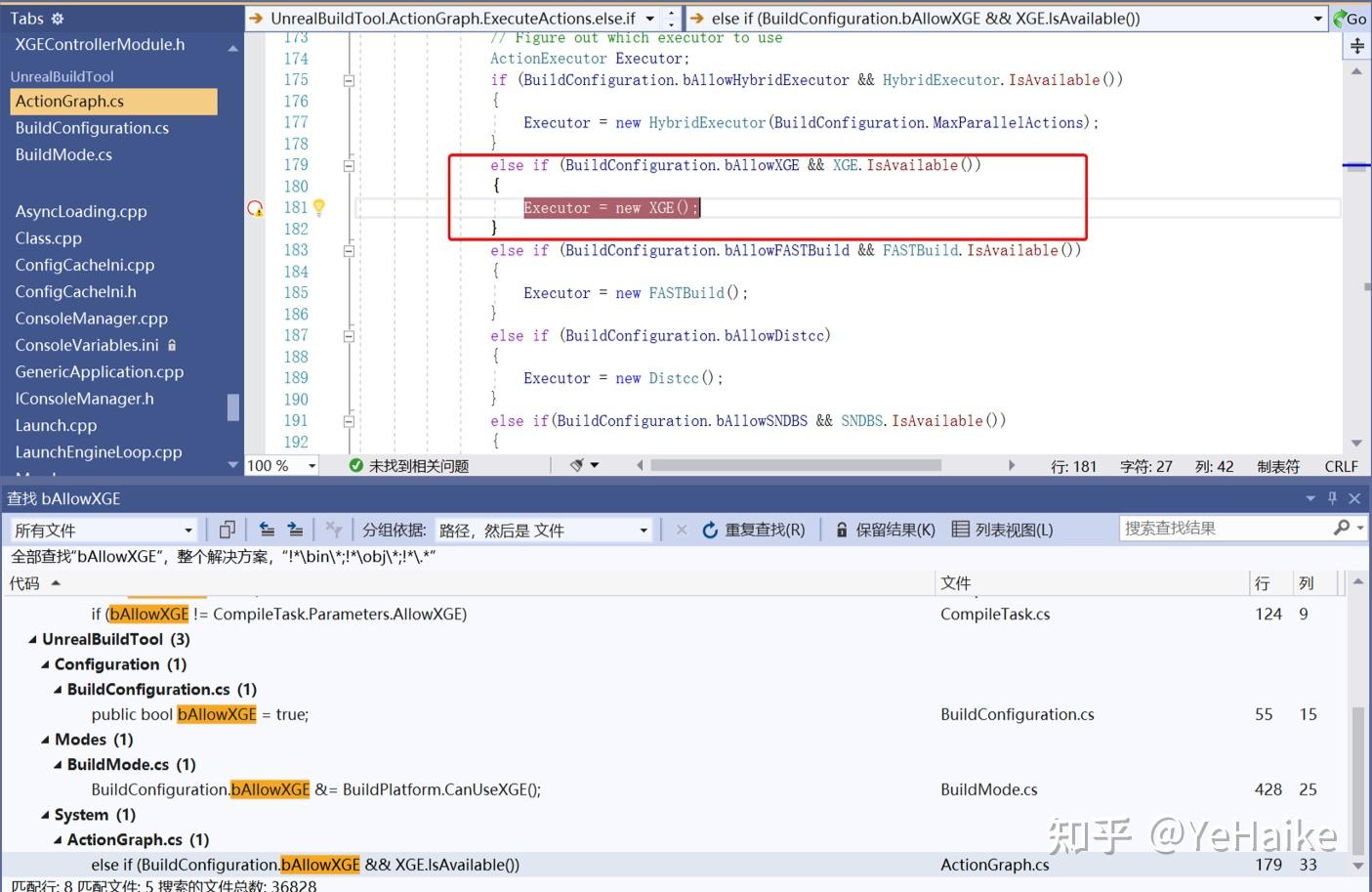Collapse code block at line 179
Viewport: 1372px width, 892px height.
click(349, 165)
